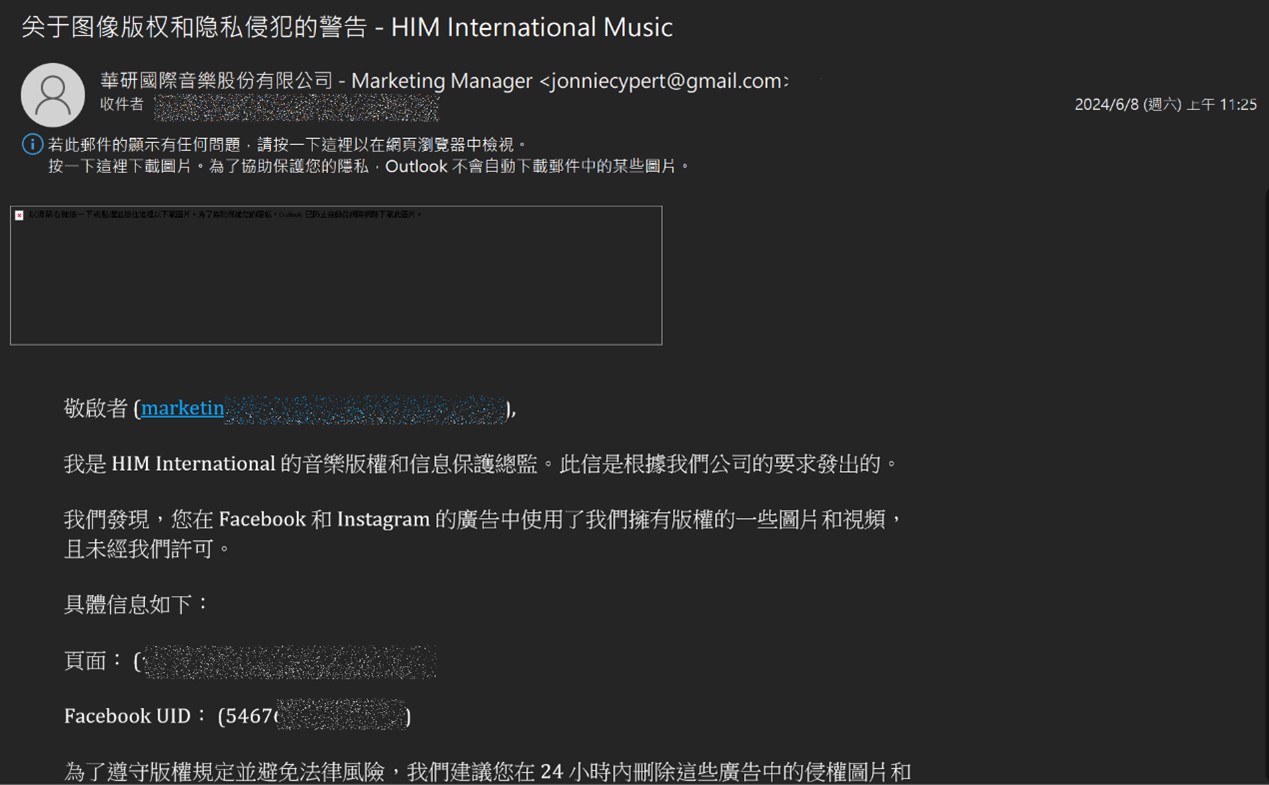This screenshot has height=785, width=1269.
Task: Click the message about viewing this mail in a web browser
Action: (287, 145)
